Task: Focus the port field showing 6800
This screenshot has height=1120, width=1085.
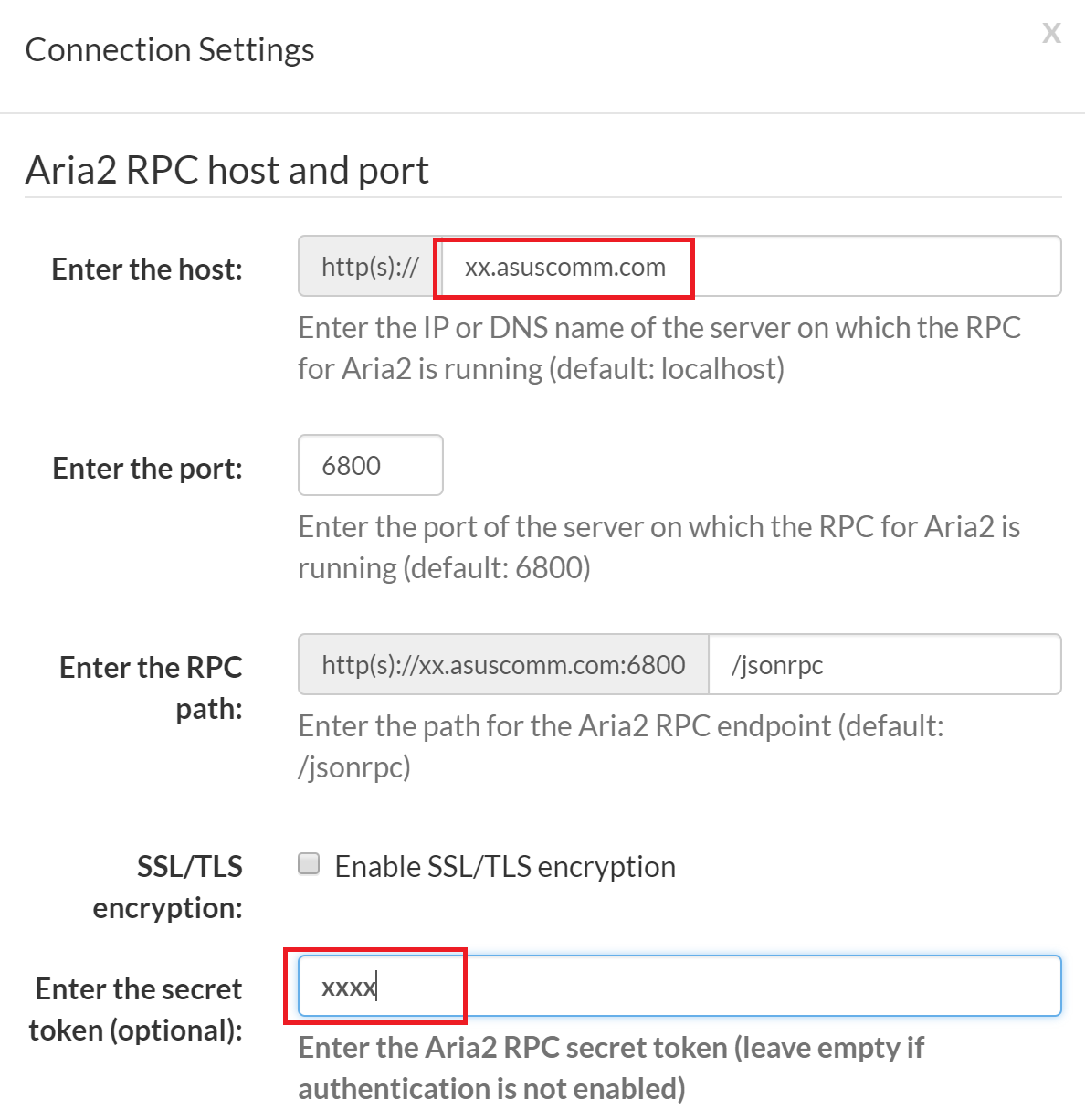Action: coord(370,466)
